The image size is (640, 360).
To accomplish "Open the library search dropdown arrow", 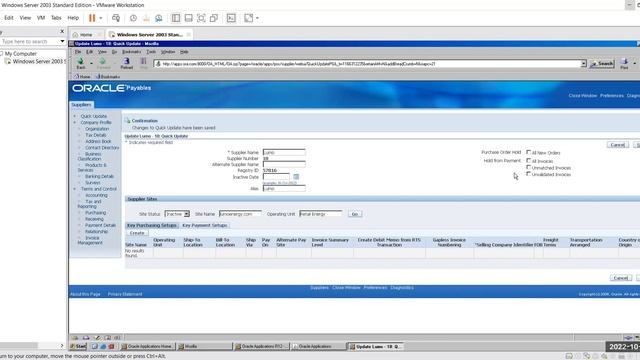I will pyautogui.click(x=62, y=42).
